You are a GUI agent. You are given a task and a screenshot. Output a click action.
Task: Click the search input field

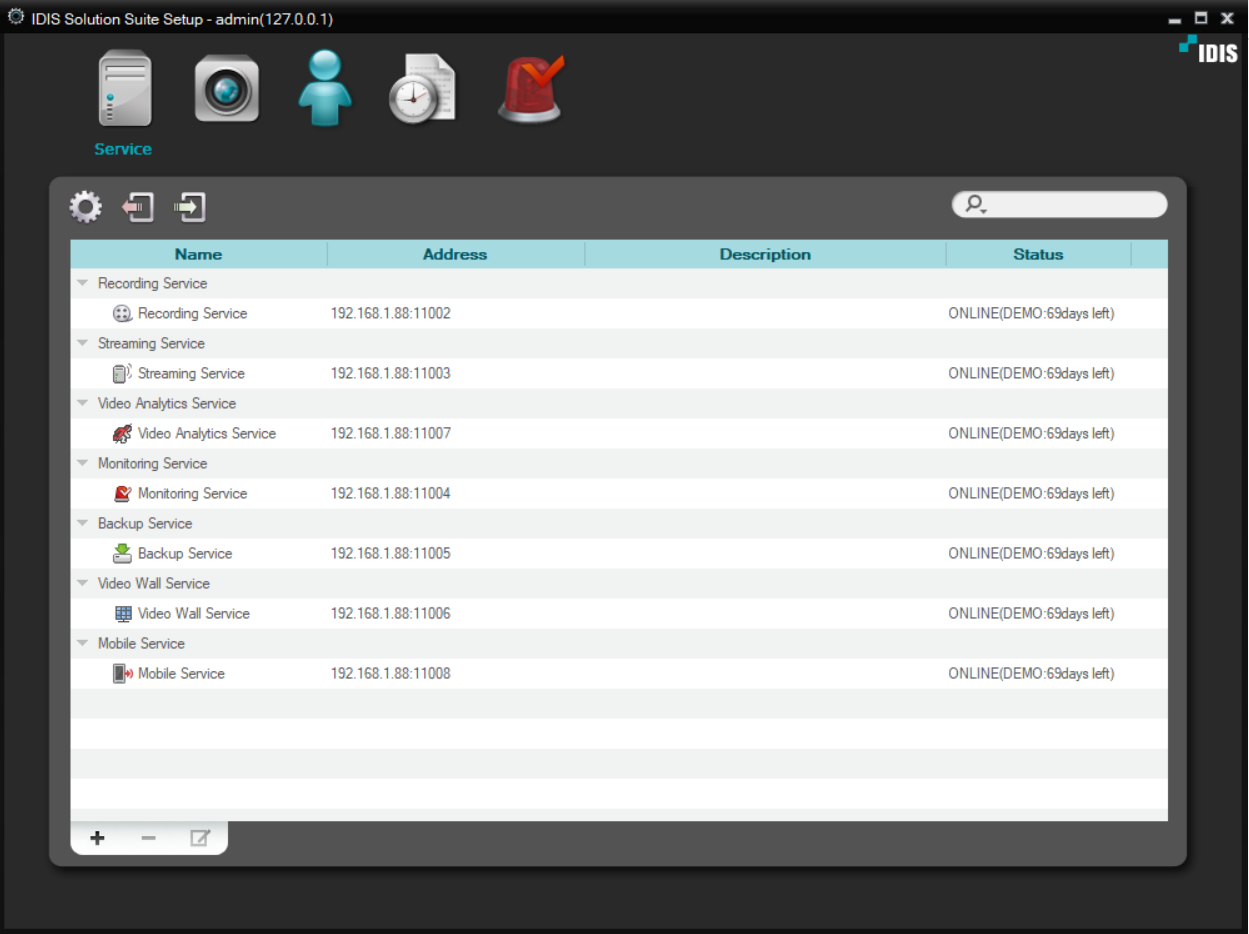[1060, 204]
